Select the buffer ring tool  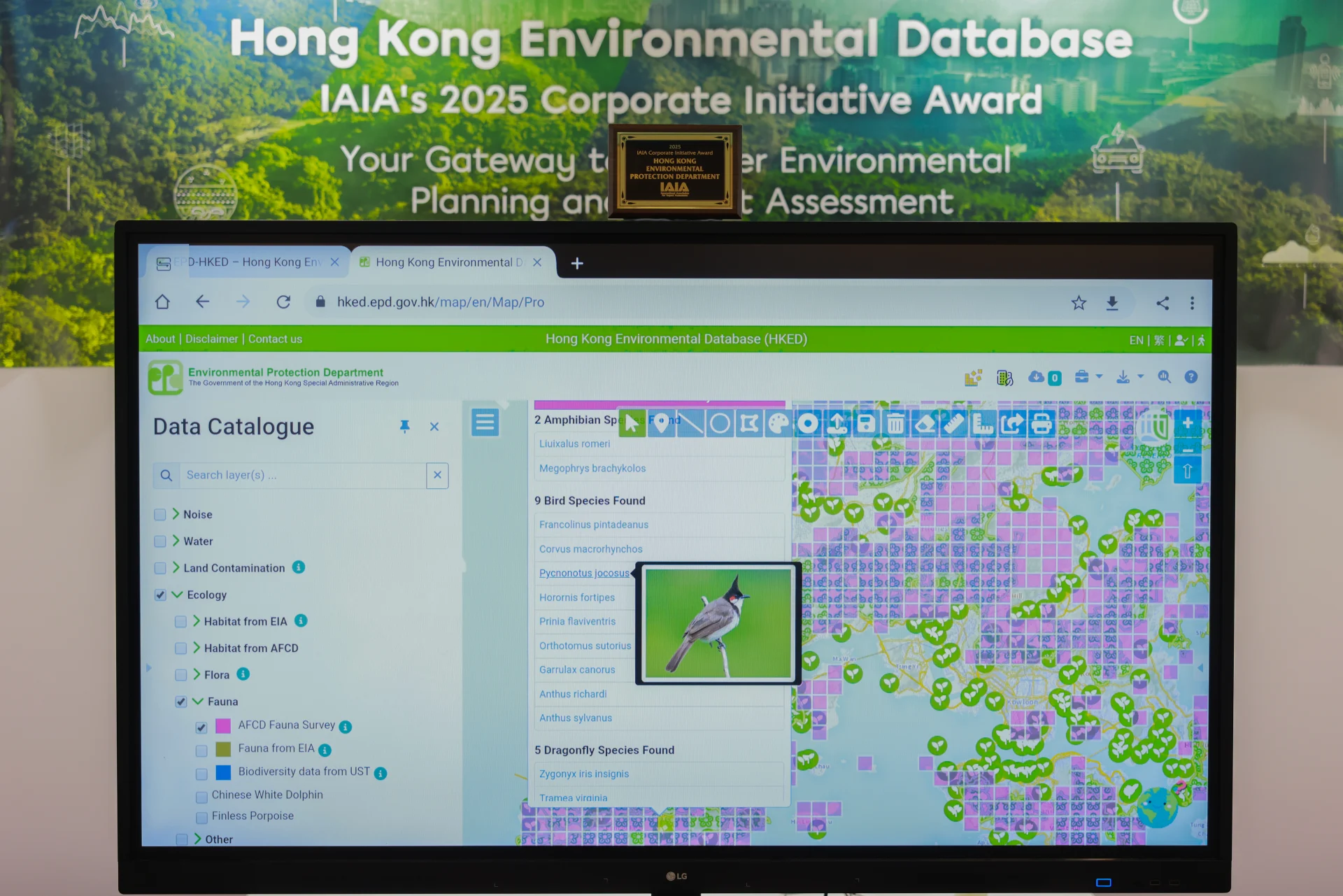pos(808,423)
